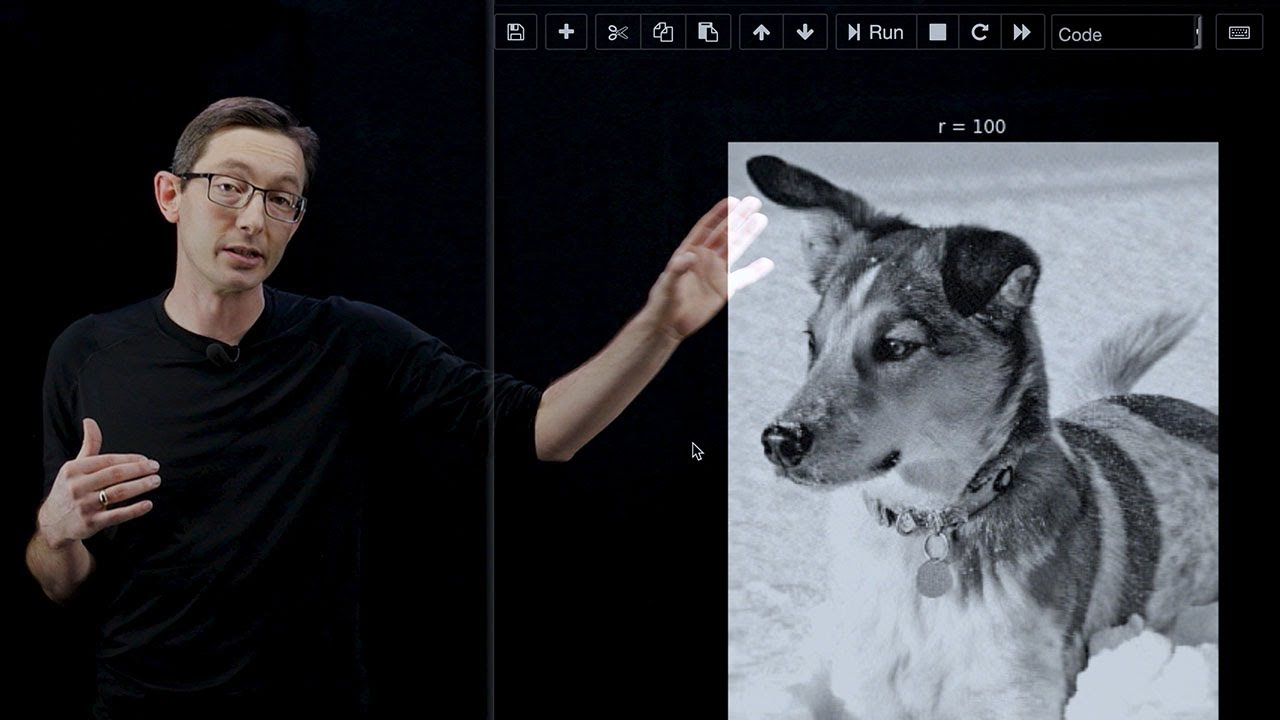Restart the kernel with circular arrow
The width and height of the screenshot is (1280, 720).
(x=980, y=32)
